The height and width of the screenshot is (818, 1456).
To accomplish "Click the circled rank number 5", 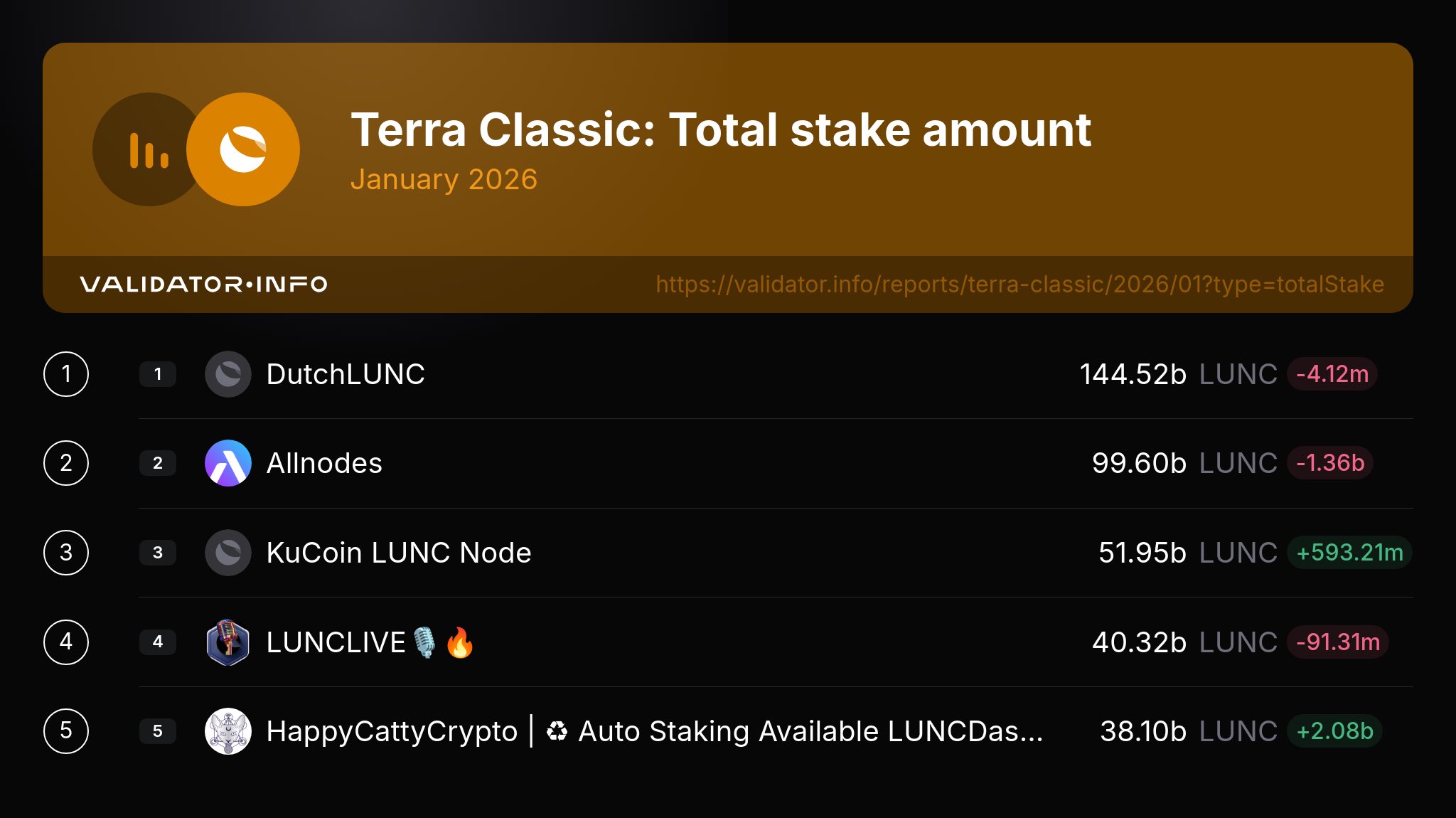I will 66,731.
